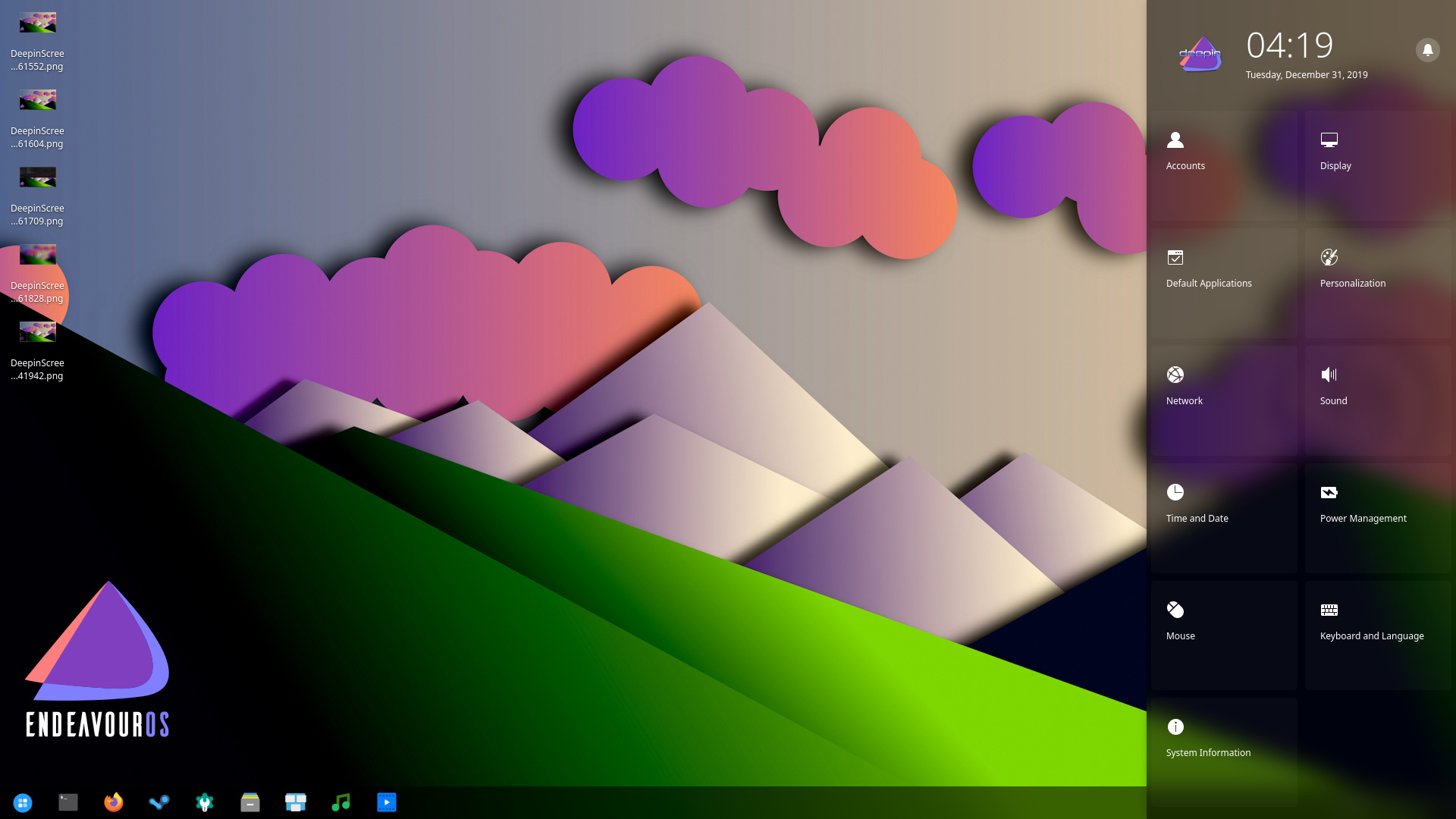Open the teal gear-wrench settings dock icon
This screenshot has width=1456, height=819.
point(205,802)
